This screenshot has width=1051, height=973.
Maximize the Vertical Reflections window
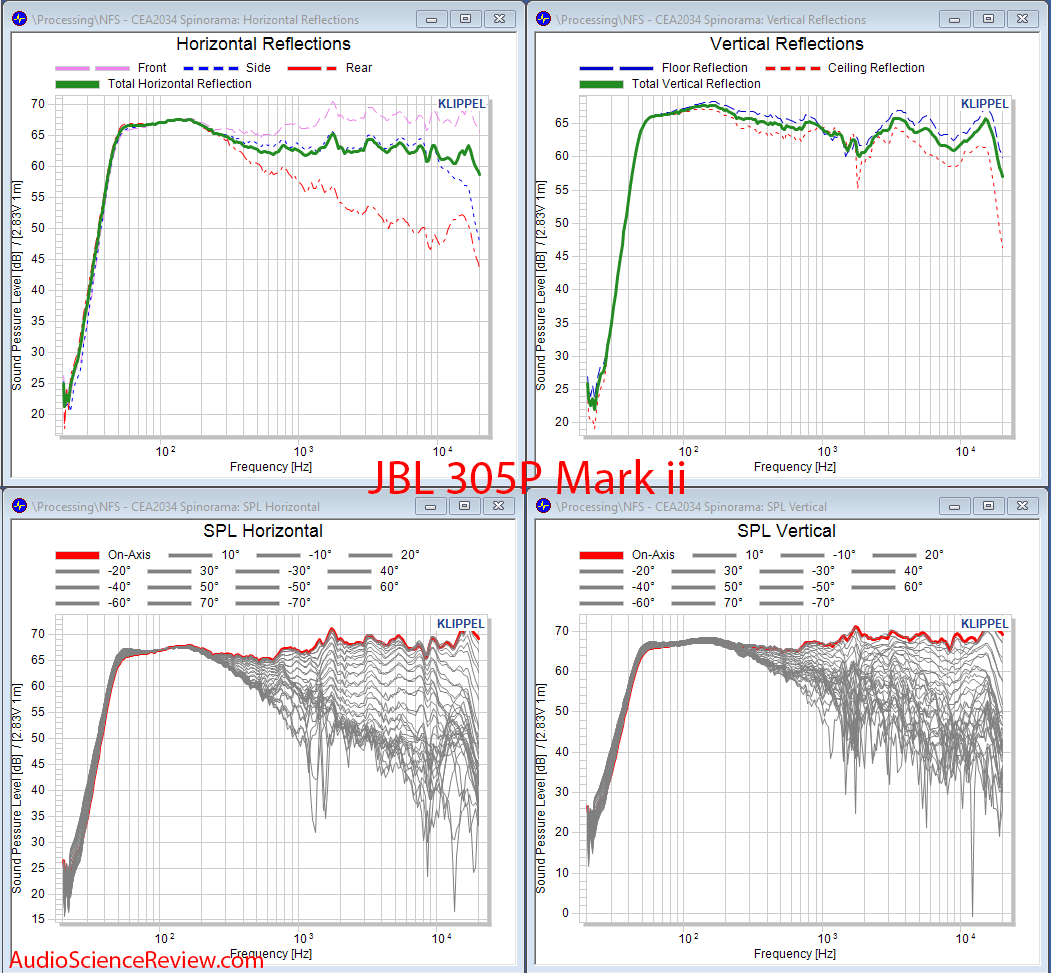(989, 19)
